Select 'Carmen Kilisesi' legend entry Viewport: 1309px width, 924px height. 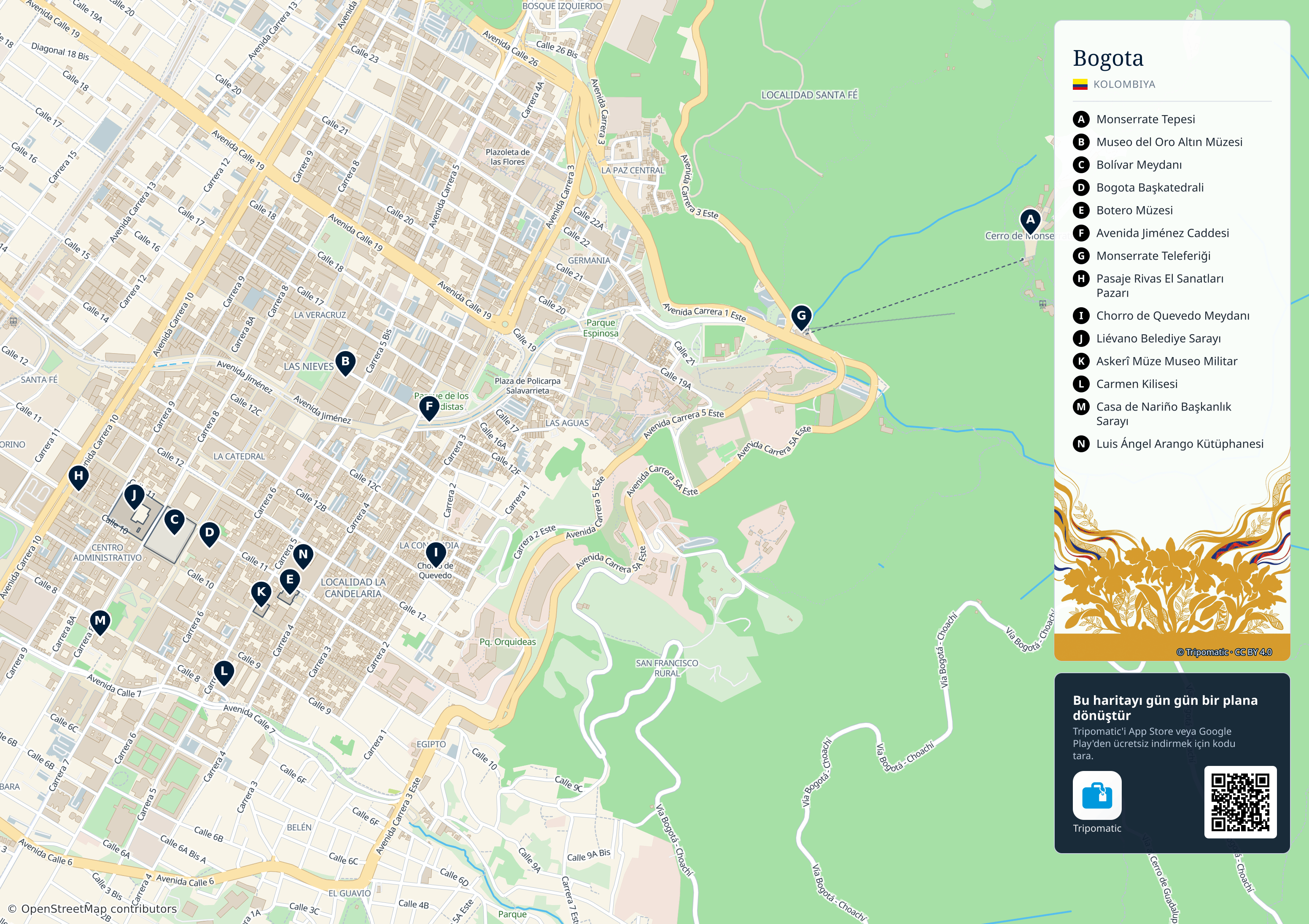[1137, 384]
